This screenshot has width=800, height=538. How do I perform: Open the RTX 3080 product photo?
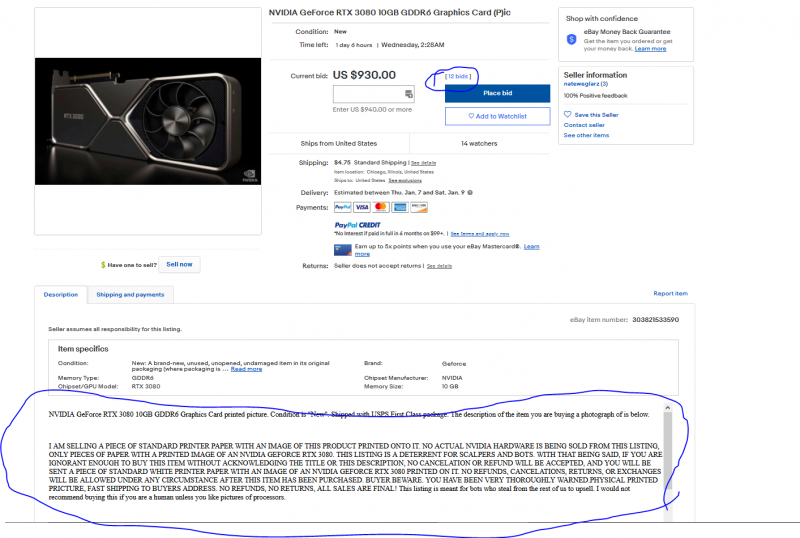coord(148,122)
